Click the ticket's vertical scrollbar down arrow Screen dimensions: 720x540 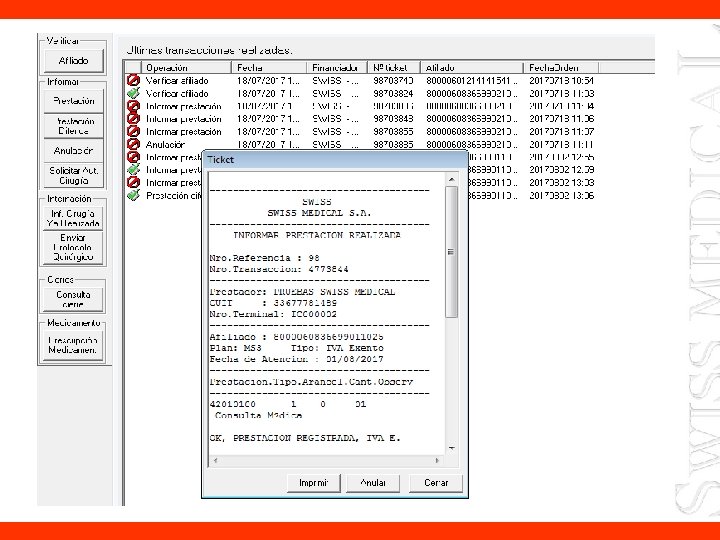pyautogui.click(x=451, y=448)
